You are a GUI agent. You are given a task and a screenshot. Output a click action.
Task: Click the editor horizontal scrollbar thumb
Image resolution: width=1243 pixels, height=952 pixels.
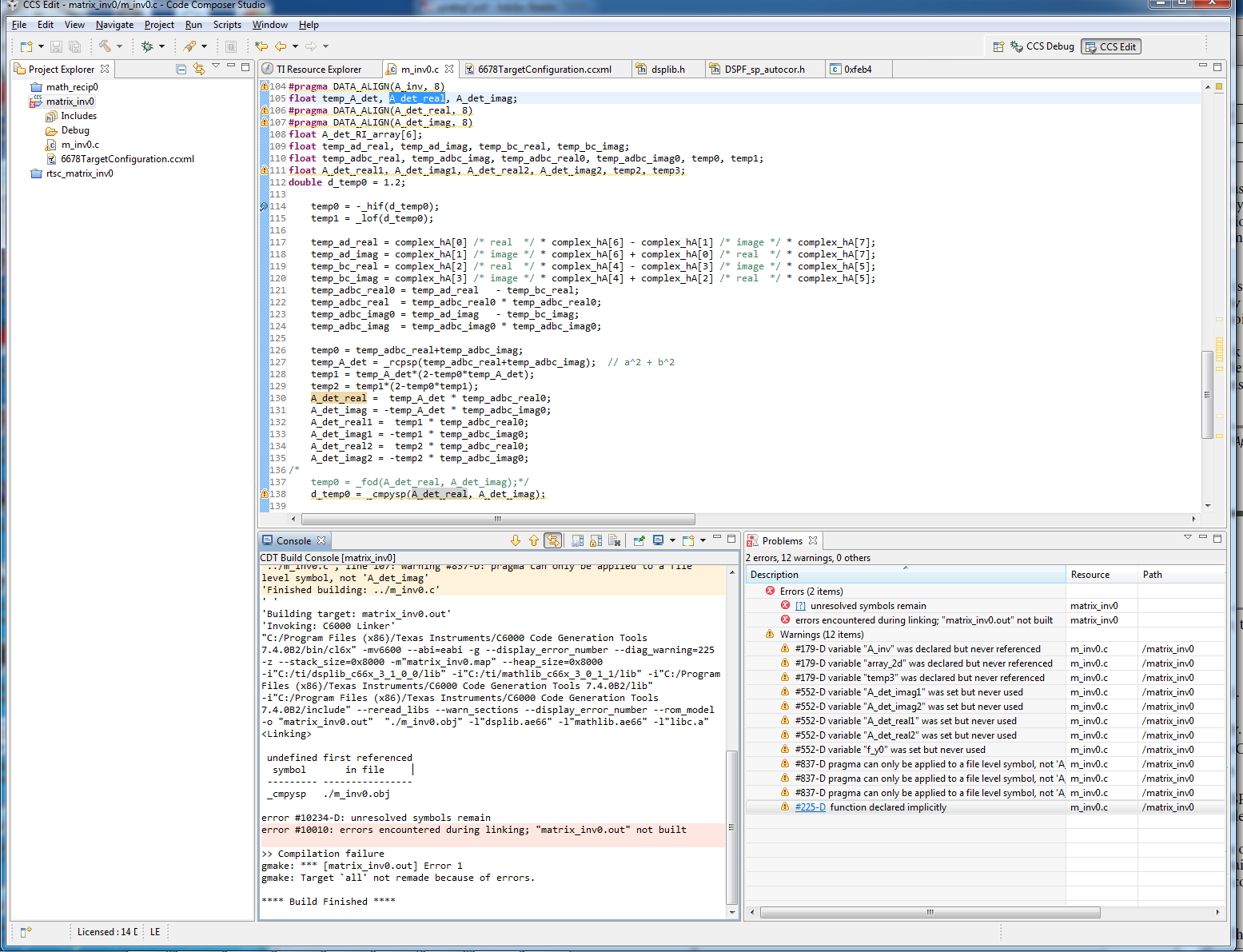tap(497, 519)
